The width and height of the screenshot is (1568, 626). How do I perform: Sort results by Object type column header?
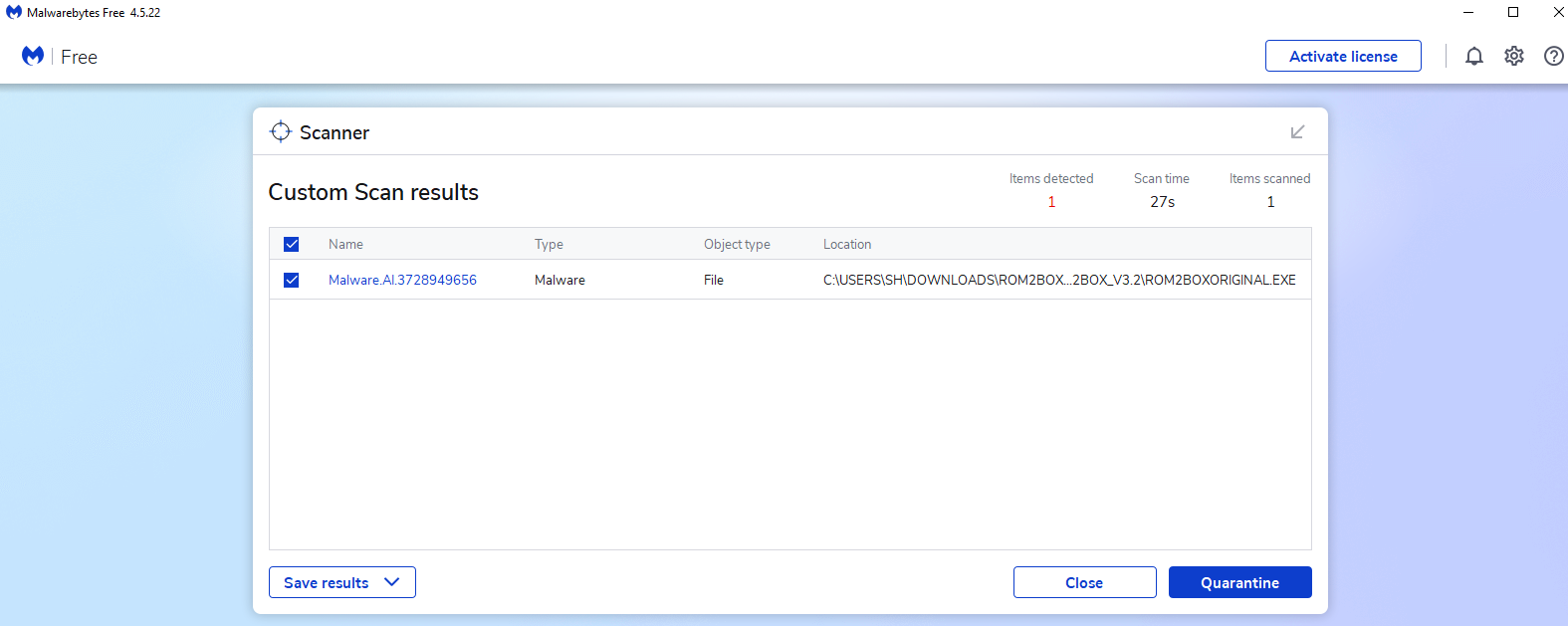[x=737, y=244]
